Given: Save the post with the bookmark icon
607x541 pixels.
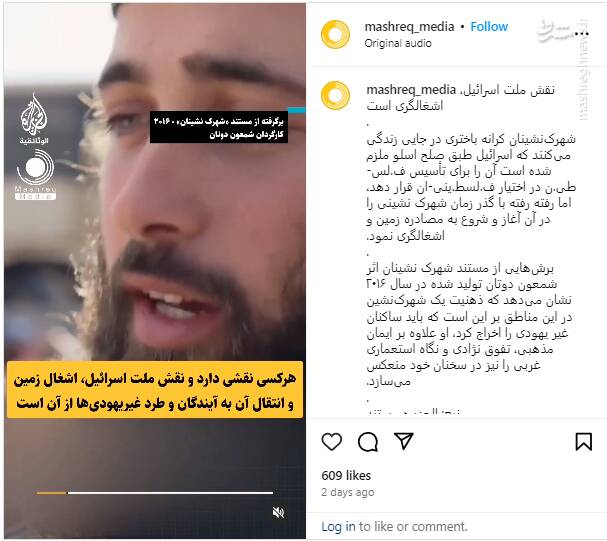Looking at the screenshot, I should (x=584, y=442).
